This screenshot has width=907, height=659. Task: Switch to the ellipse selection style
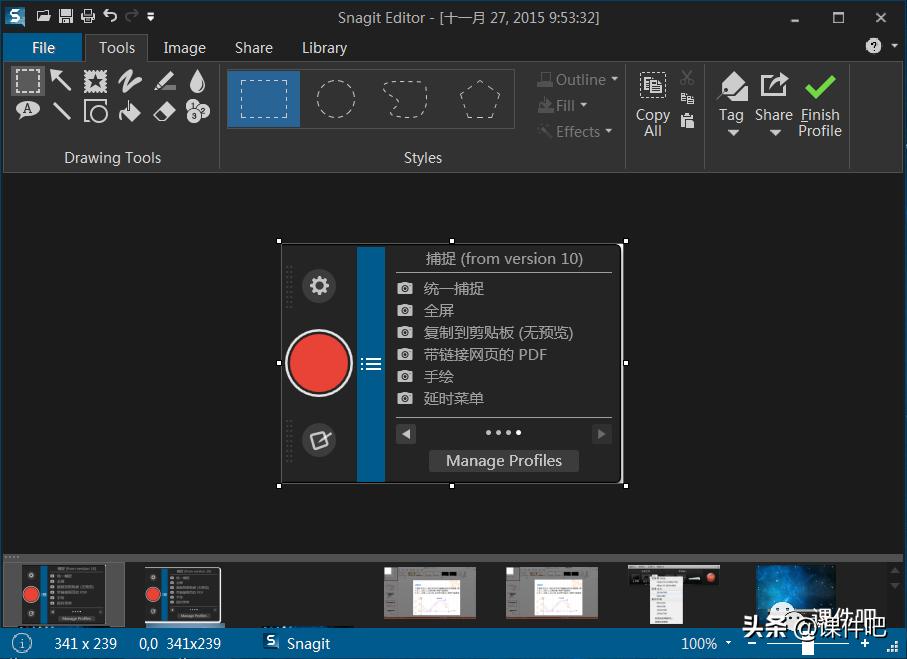pos(336,99)
